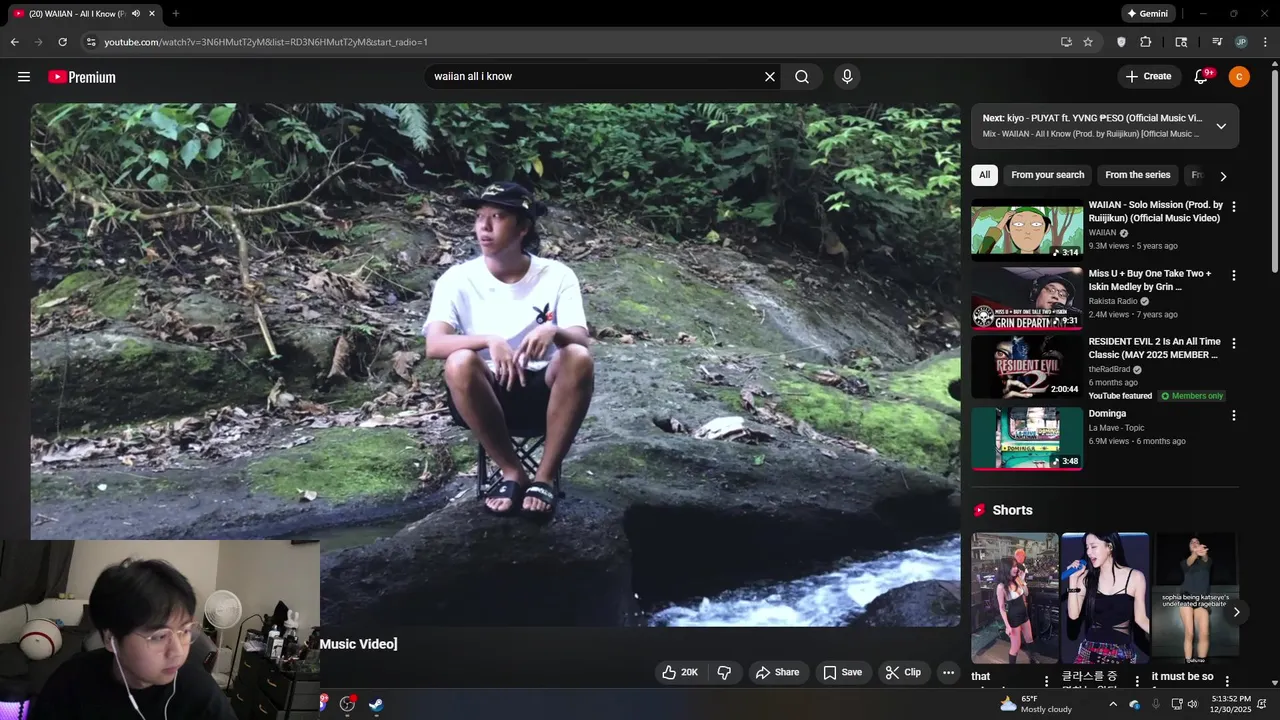Viewport: 1280px width, 720px height.
Task: Show hidden system tray icons
Action: click(x=1113, y=704)
